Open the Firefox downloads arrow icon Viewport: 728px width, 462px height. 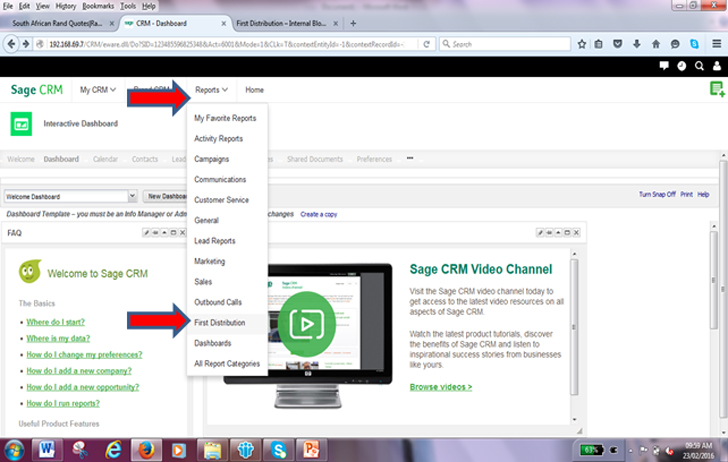[x=637, y=44]
